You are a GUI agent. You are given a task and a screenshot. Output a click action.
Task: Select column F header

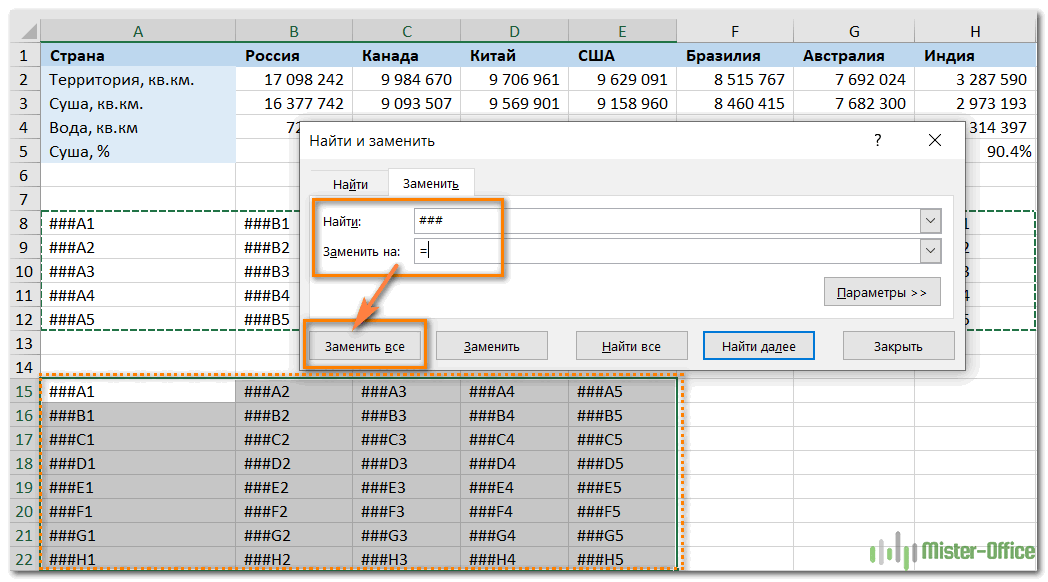[735, 32]
